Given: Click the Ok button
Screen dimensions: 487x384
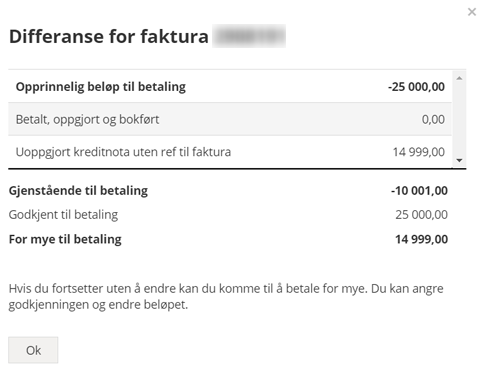Looking at the screenshot, I should [x=33, y=350].
